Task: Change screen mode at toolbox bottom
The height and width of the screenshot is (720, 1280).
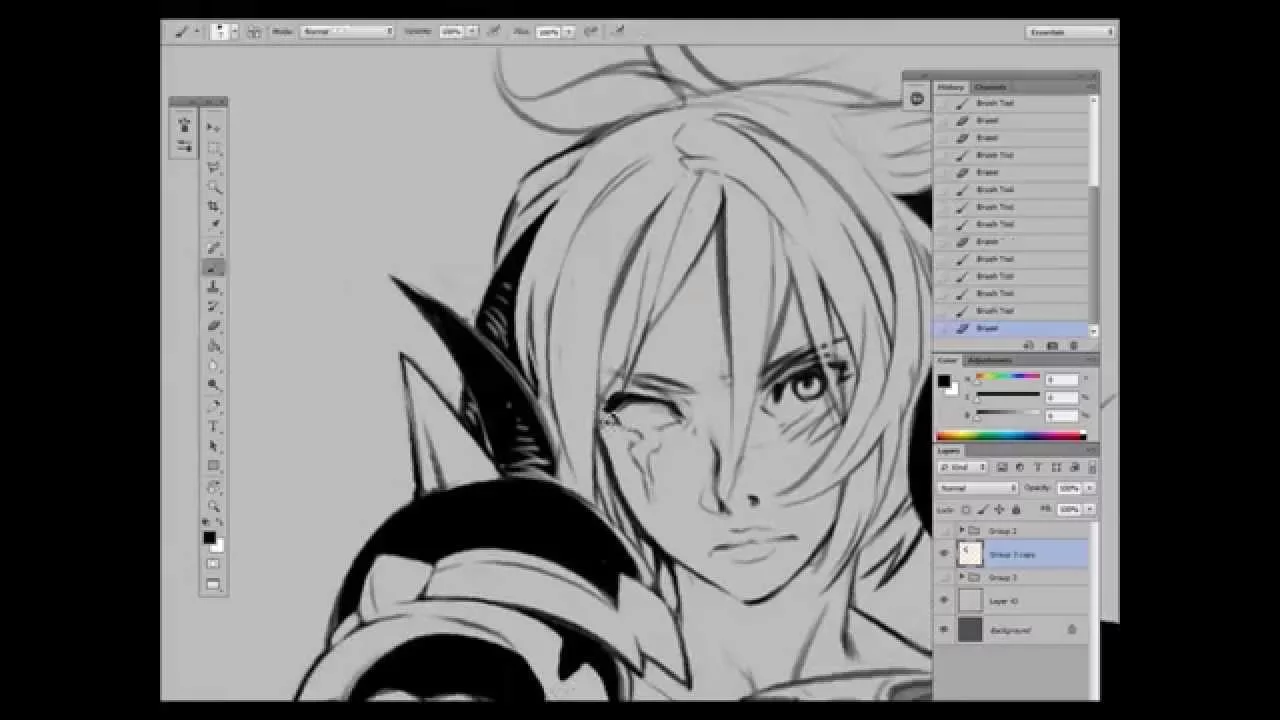Action: [213, 585]
